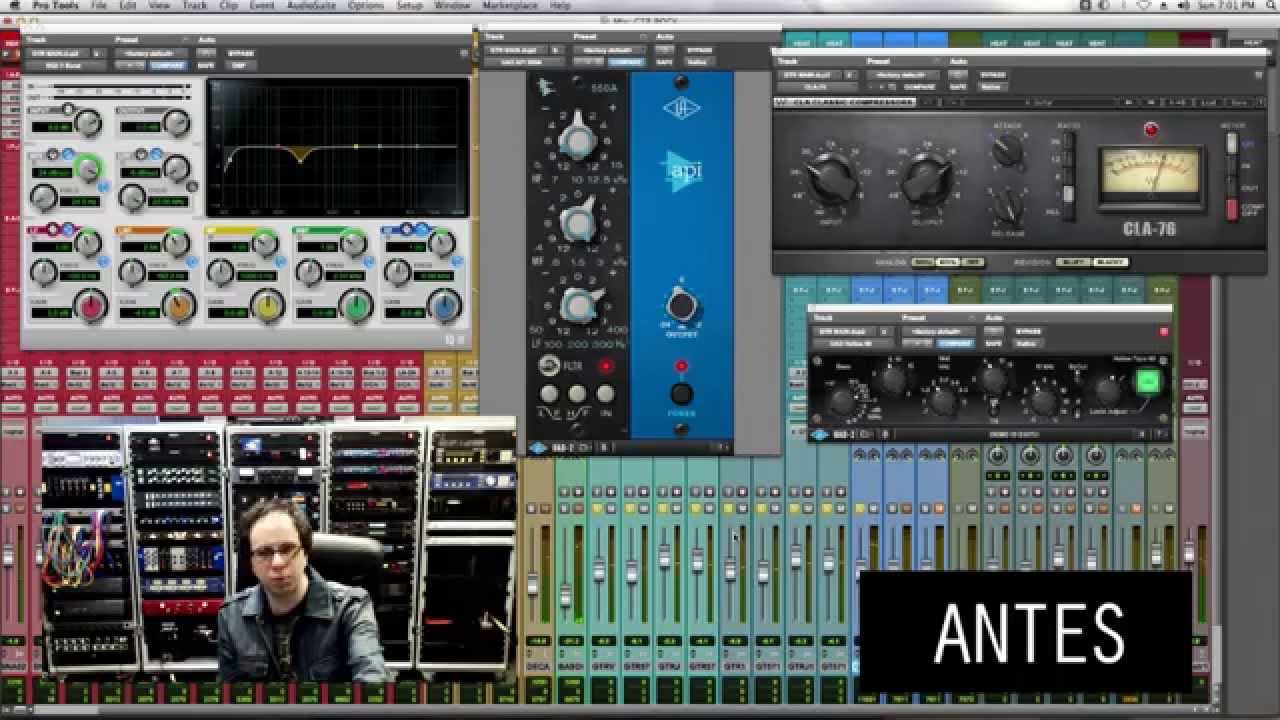Click the Release knob on the CLA-76
Screen dimensions: 1280x720
[1008, 207]
